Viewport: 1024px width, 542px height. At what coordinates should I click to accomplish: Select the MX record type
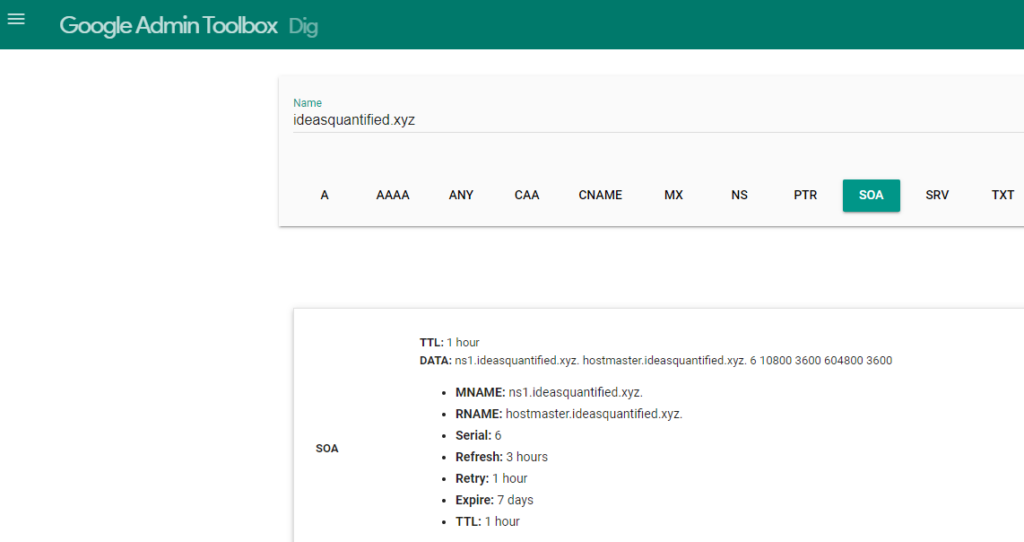point(673,195)
